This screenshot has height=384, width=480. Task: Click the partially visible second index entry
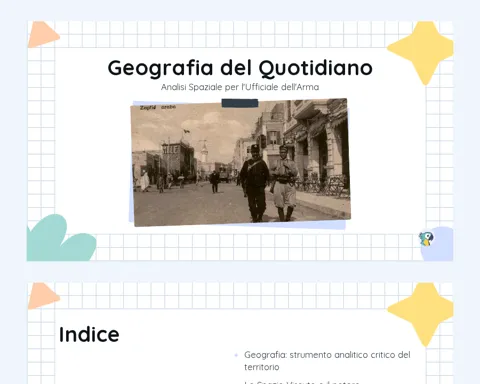click(302, 382)
